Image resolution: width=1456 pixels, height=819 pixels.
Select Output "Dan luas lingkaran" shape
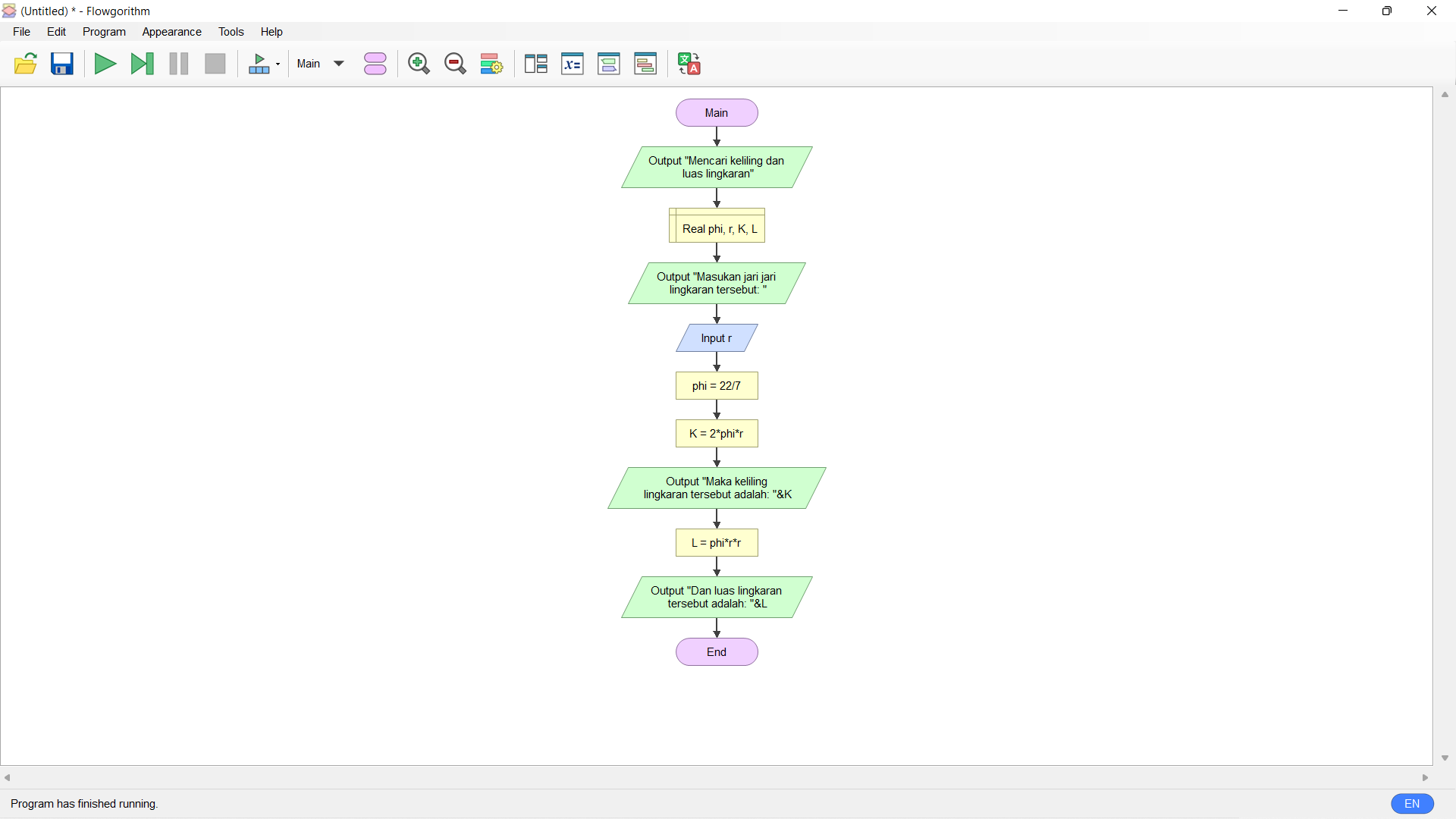717,598
